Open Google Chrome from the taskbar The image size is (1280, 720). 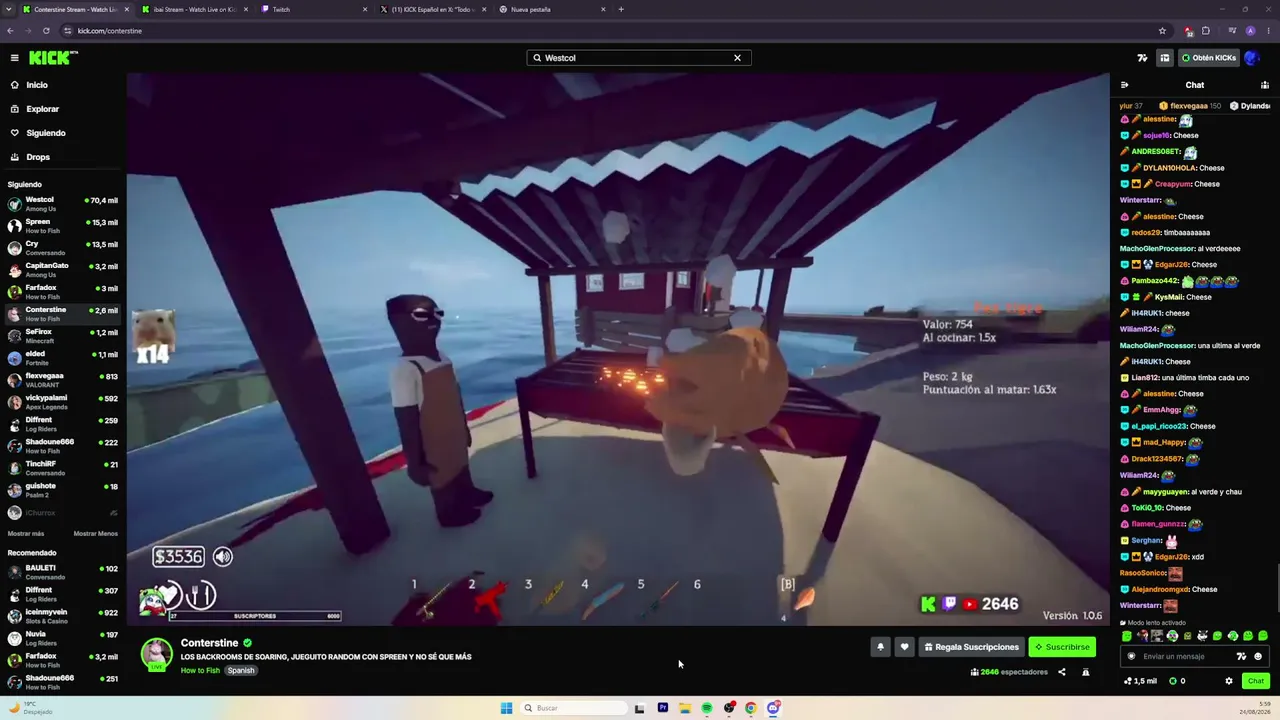click(x=751, y=708)
